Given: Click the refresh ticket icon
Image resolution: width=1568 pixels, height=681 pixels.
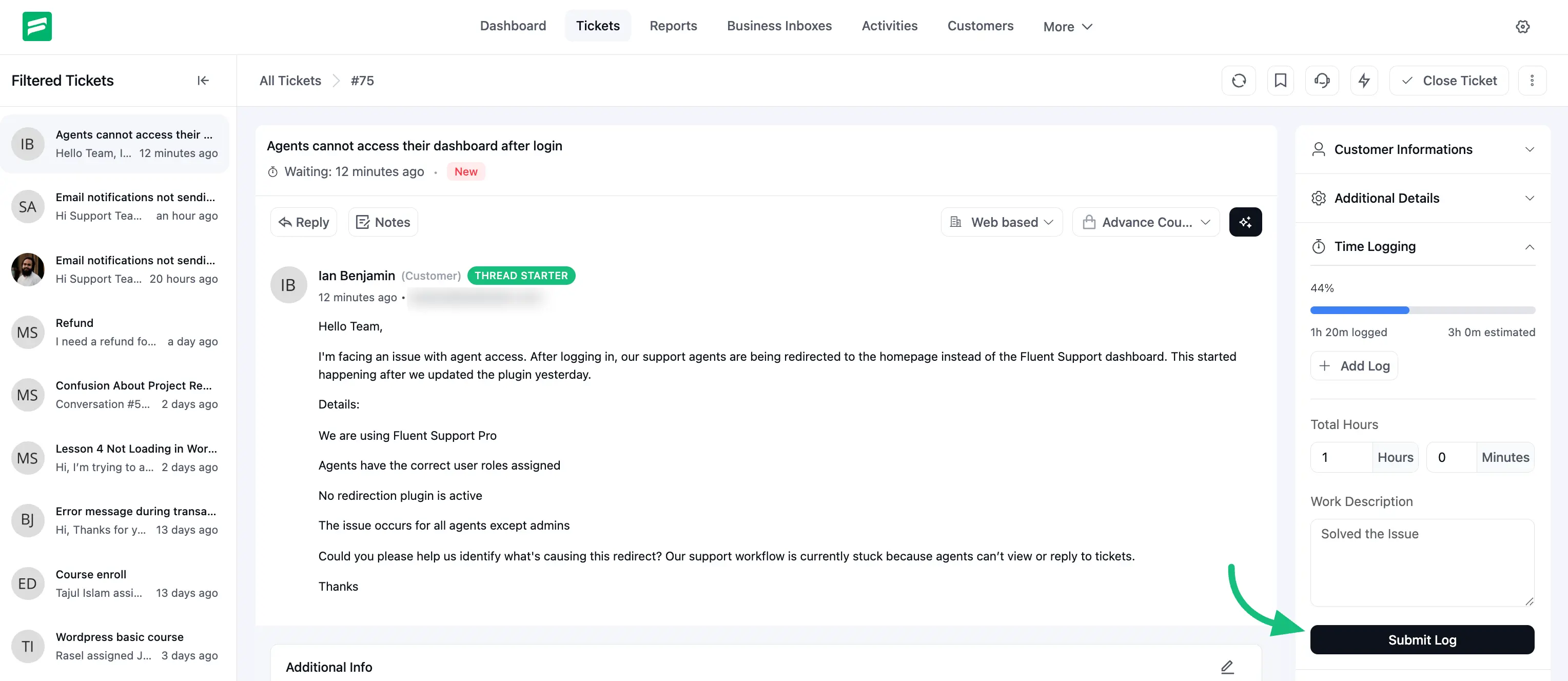Looking at the screenshot, I should coord(1239,81).
